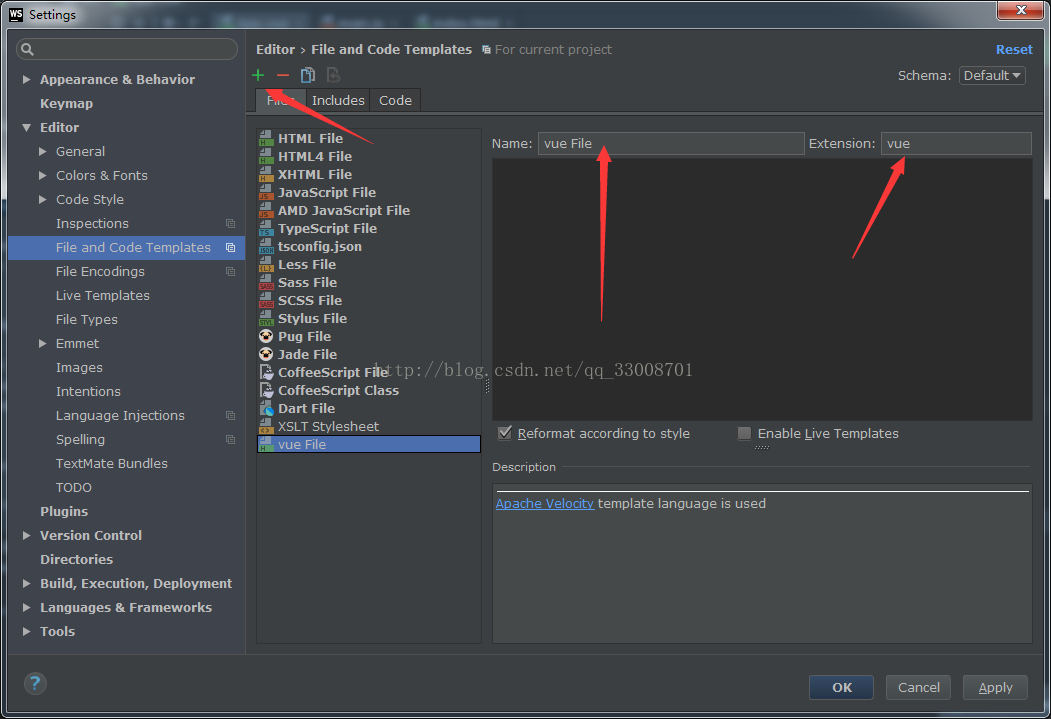1051x719 pixels.
Task: Click the Sass File template icon
Action: pyautogui.click(x=266, y=283)
